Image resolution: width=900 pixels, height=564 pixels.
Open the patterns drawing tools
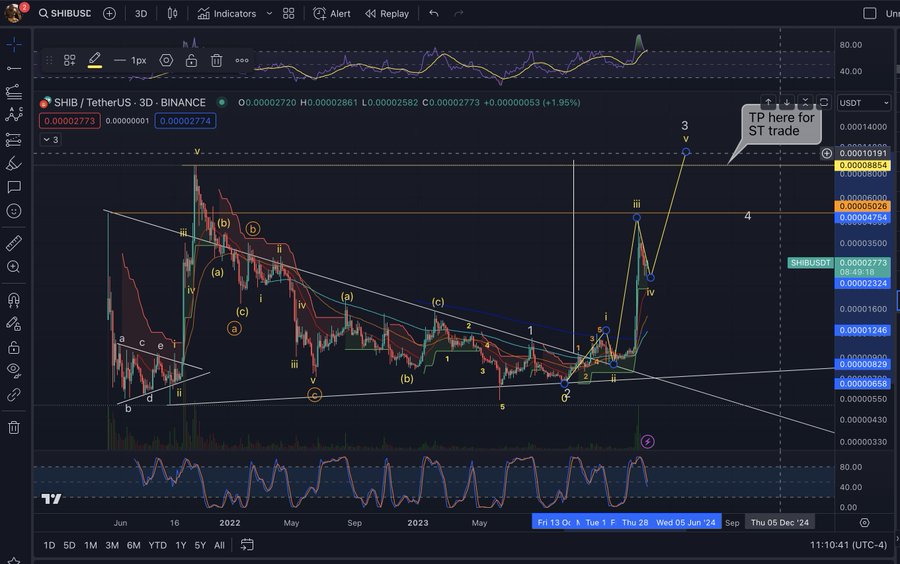tap(14, 115)
